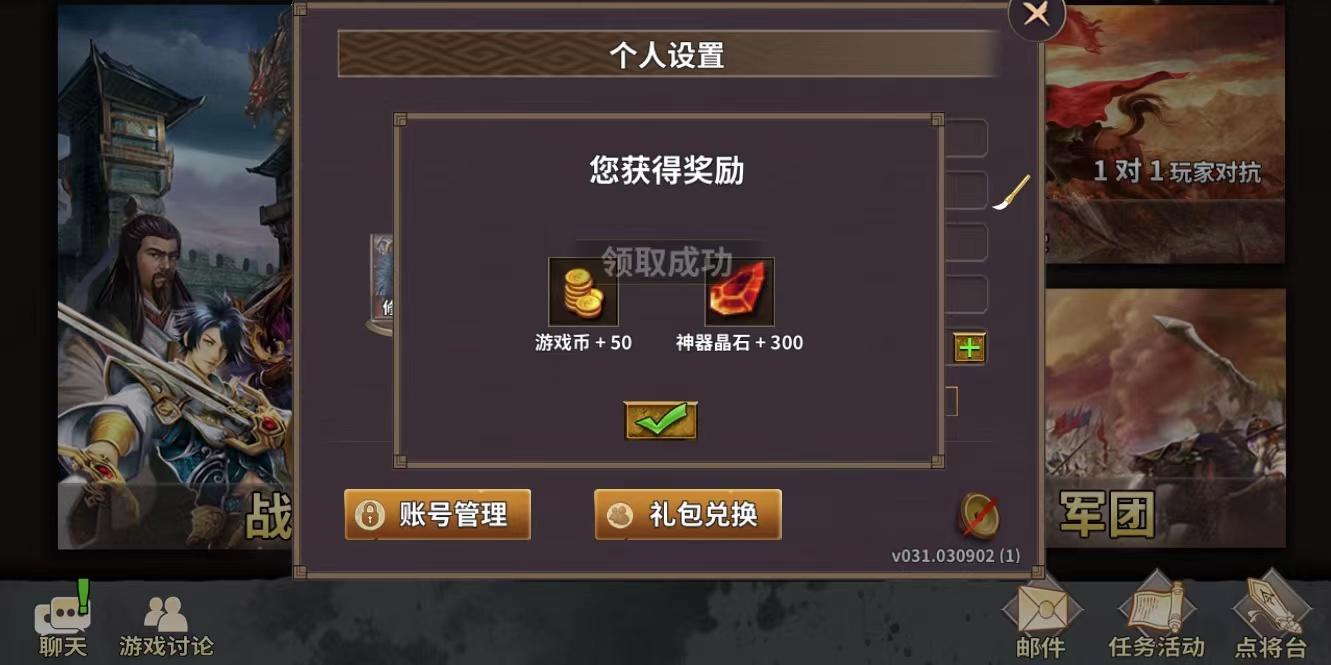
Task: Toggle the muted sound icon
Action: click(x=978, y=516)
